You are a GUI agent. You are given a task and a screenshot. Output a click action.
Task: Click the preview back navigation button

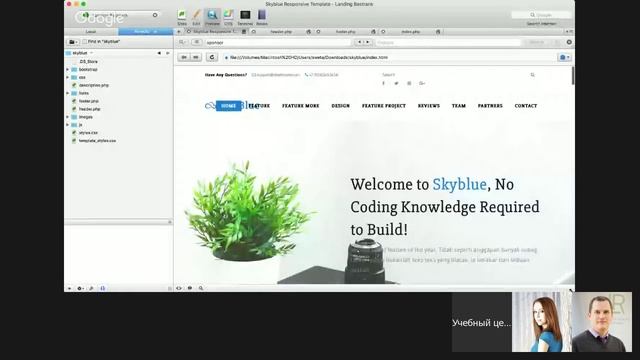tap(184, 57)
